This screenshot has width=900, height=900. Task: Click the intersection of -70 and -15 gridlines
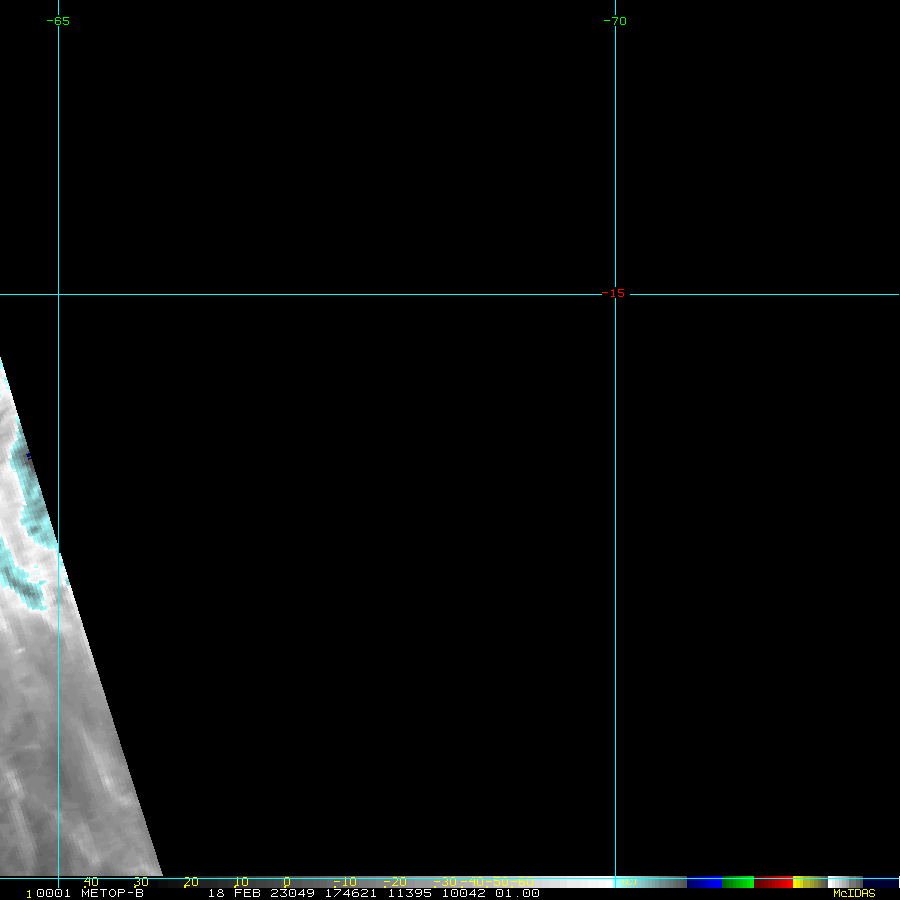coord(615,294)
